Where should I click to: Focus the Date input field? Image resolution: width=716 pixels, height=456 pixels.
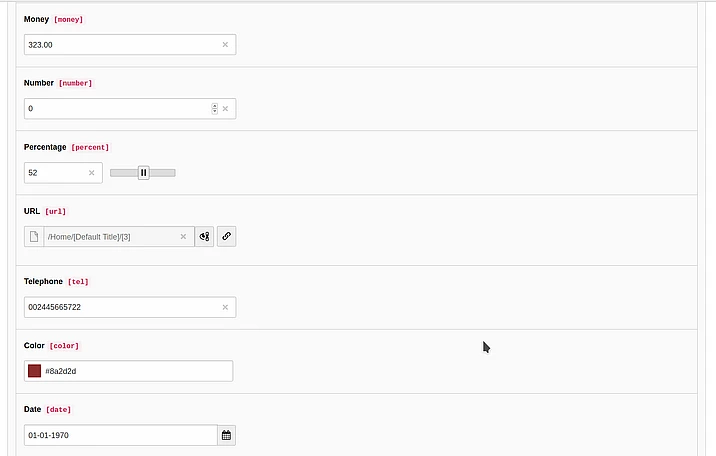pyautogui.click(x=120, y=436)
